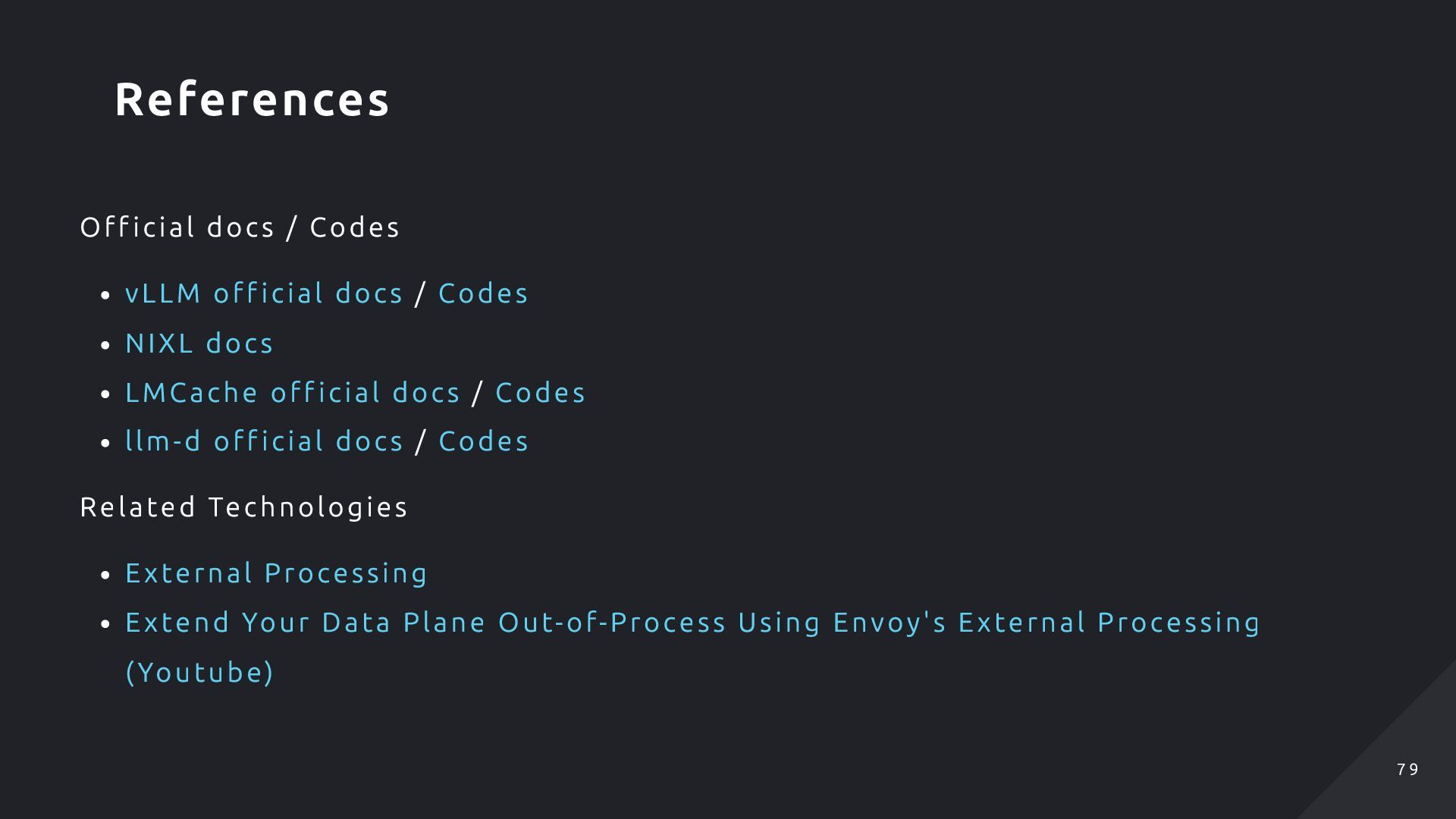Click the References slide title

(x=252, y=99)
